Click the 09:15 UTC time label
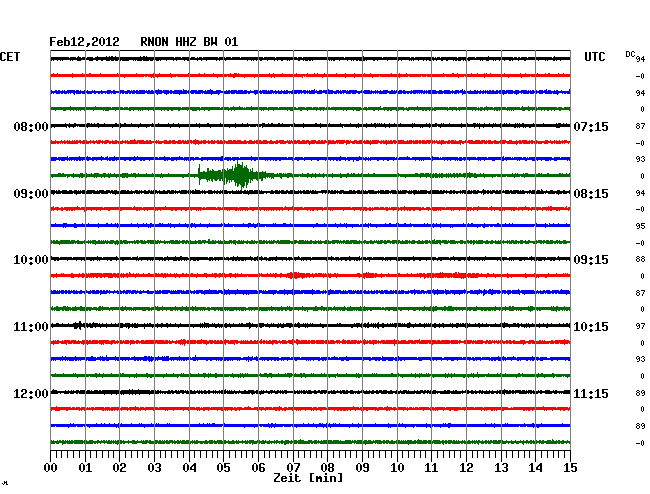 (591, 260)
